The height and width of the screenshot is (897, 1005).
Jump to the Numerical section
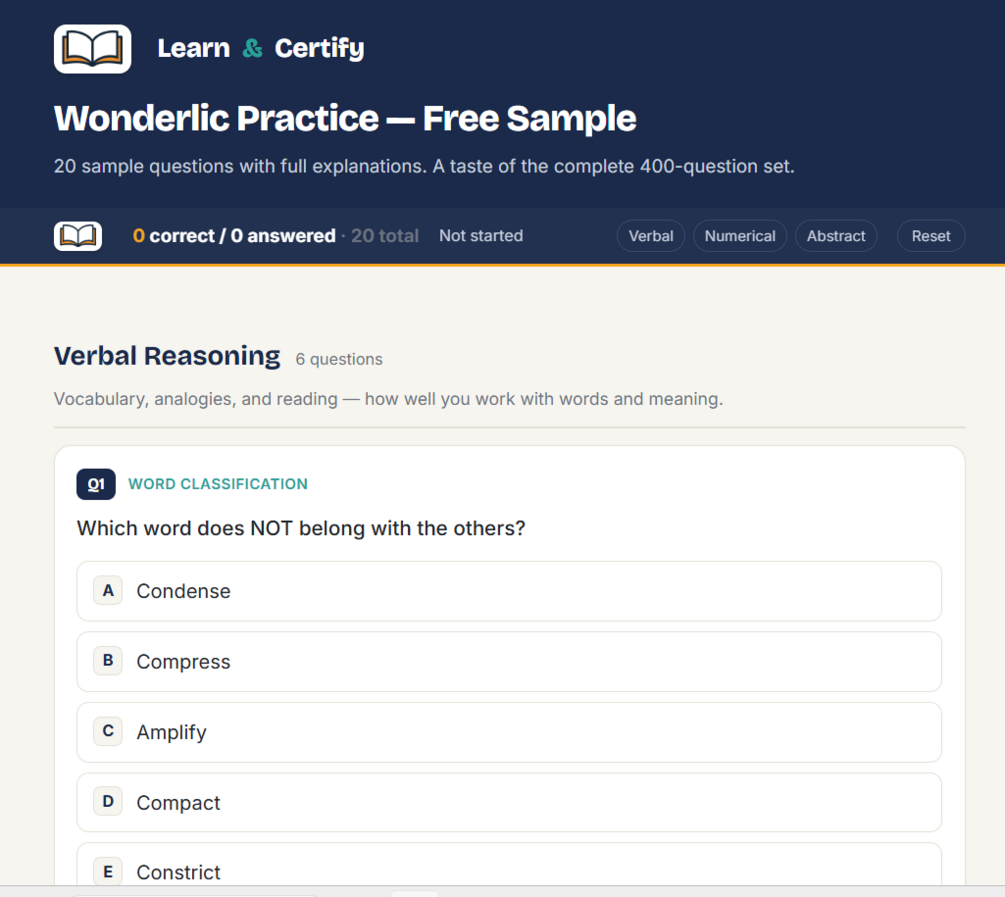coord(740,236)
